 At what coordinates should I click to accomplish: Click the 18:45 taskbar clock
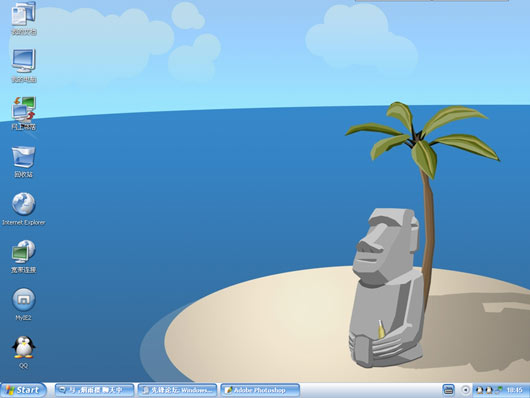pyautogui.click(x=515, y=390)
